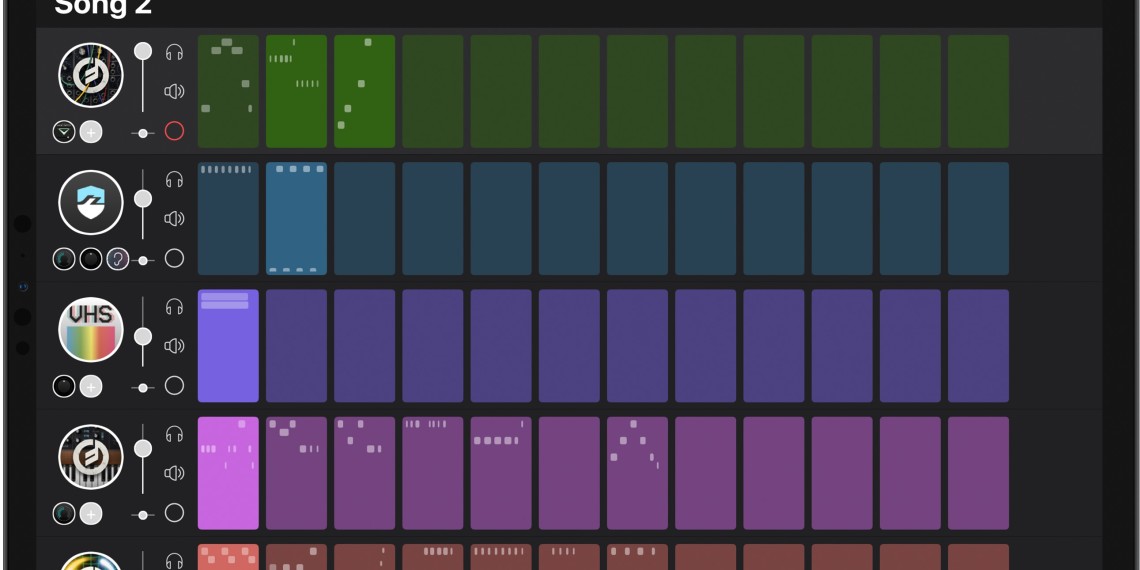Launch the fifth magenta clip with square row
Image resolution: width=1140 pixels, height=570 pixels.
[x=501, y=473]
